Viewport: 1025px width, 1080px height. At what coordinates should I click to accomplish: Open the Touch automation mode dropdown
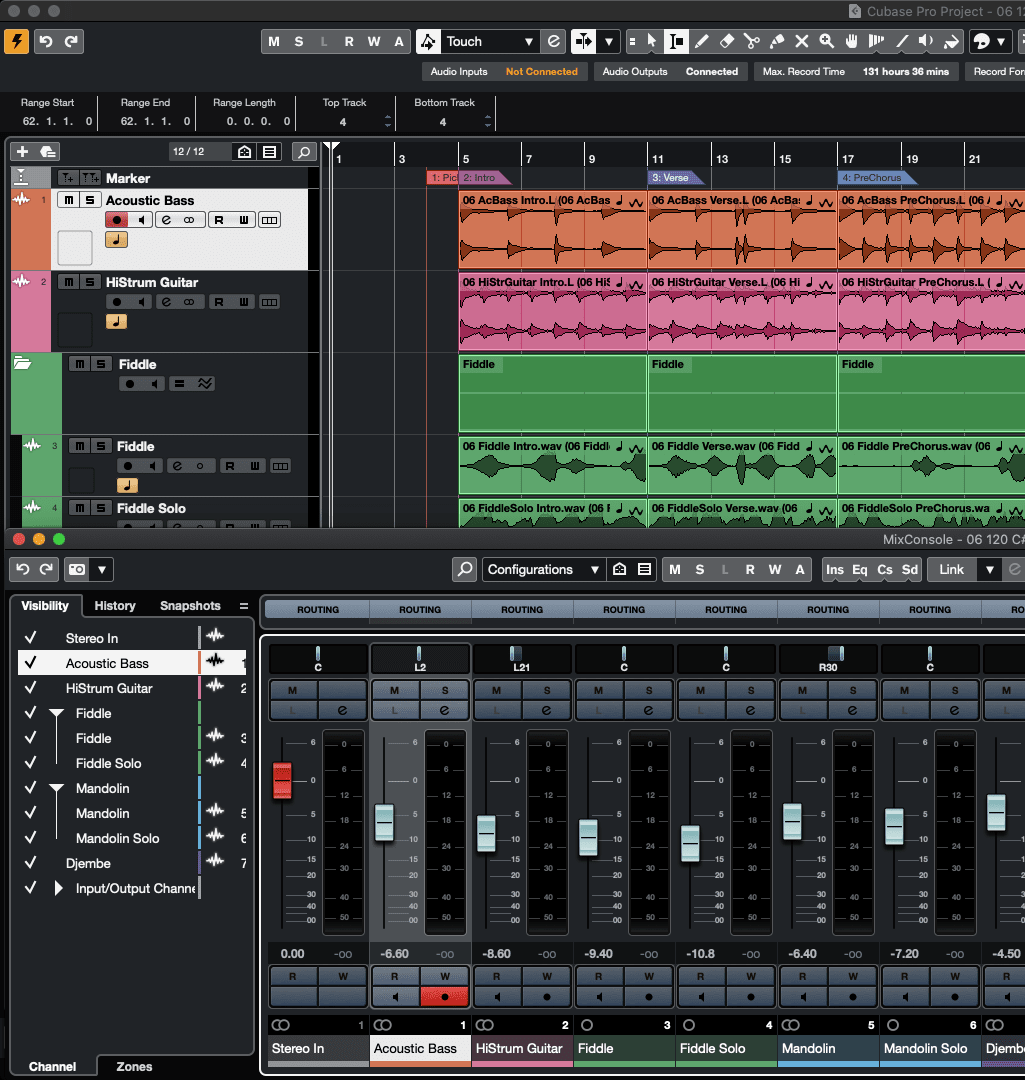490,42
